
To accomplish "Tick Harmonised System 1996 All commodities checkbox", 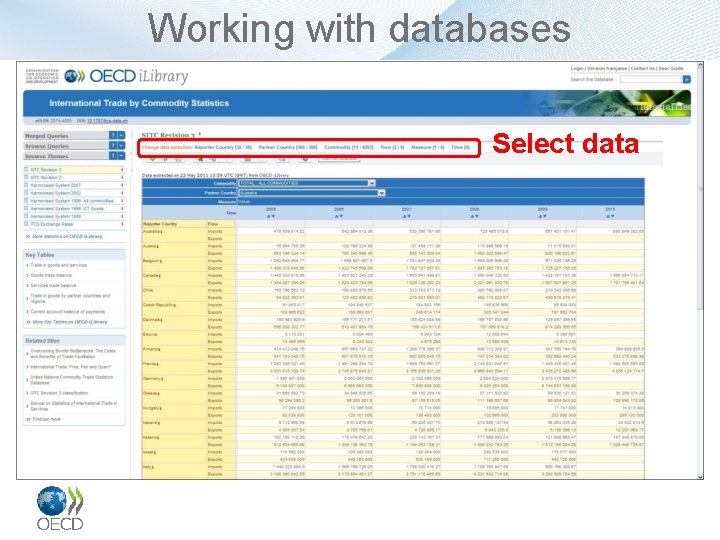I will (26, 201).
